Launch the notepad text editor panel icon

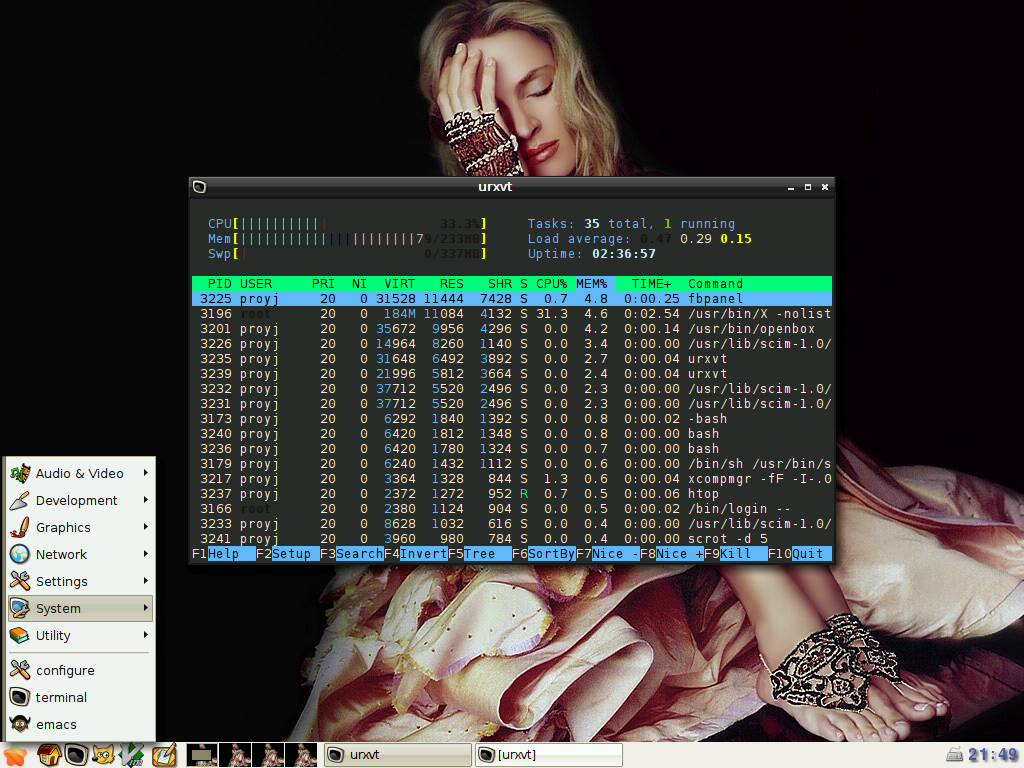pos(164,755)
